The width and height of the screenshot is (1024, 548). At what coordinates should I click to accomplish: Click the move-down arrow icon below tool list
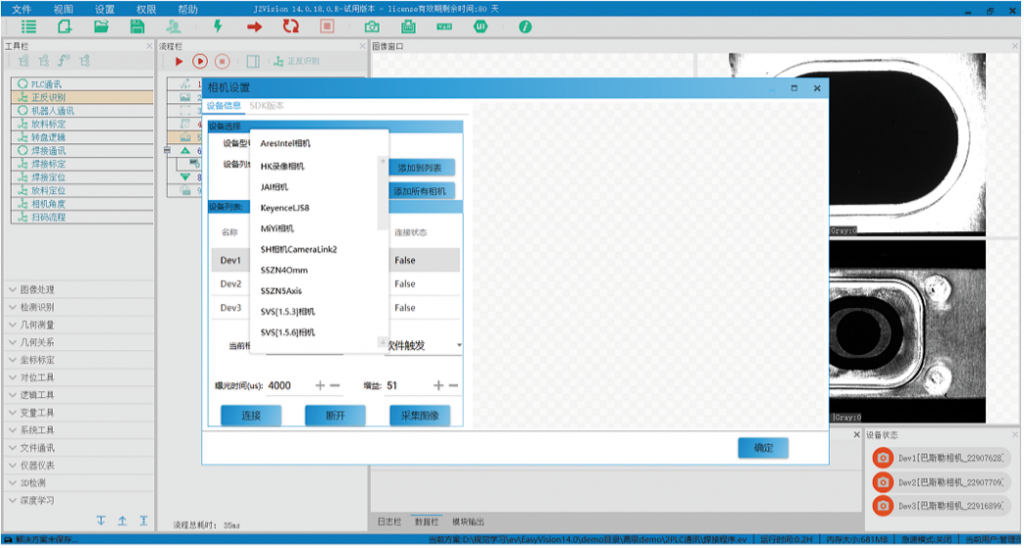click(101, 521)
